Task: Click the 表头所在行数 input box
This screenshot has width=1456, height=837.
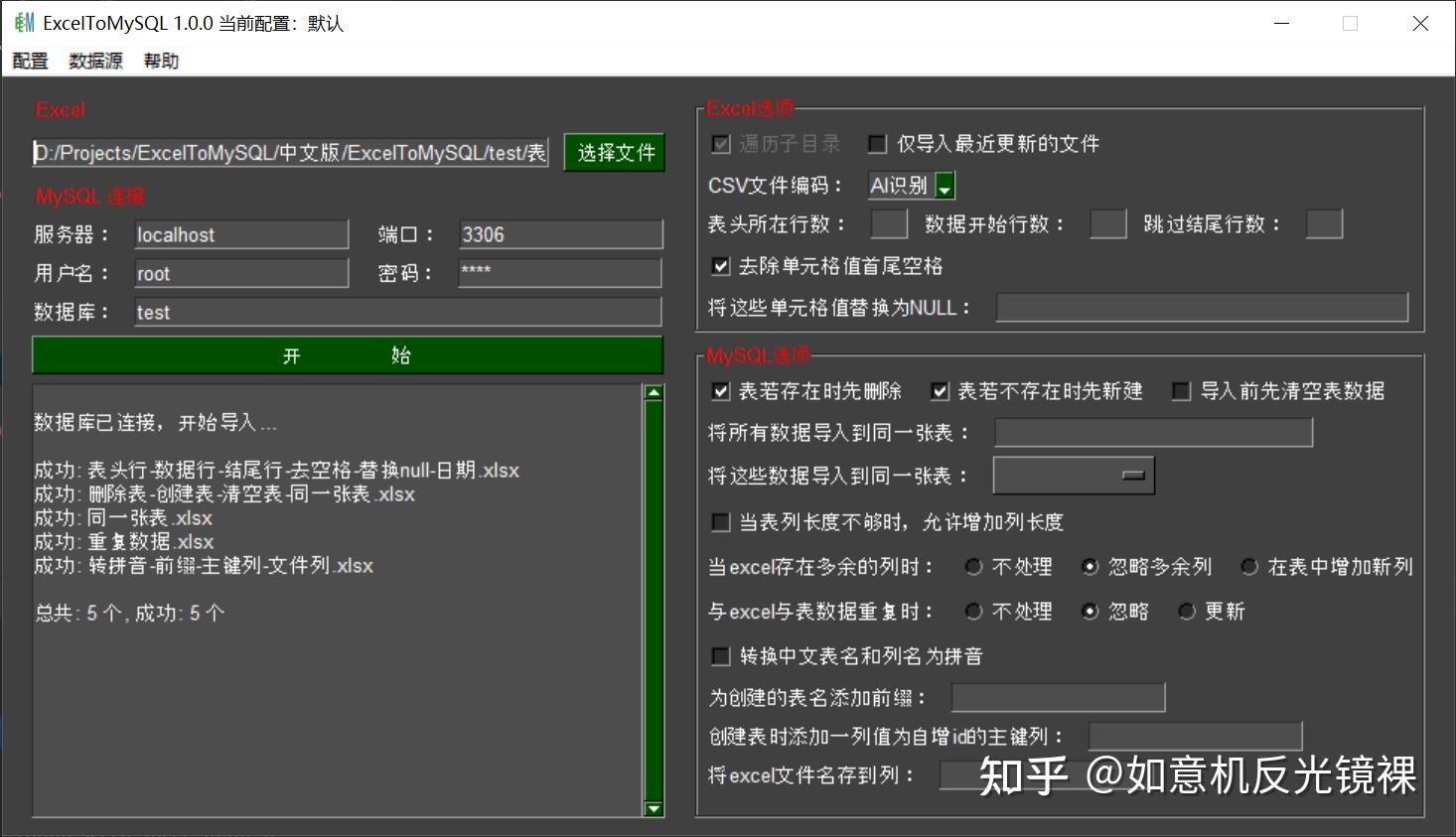Action: [x=889, y=224]
